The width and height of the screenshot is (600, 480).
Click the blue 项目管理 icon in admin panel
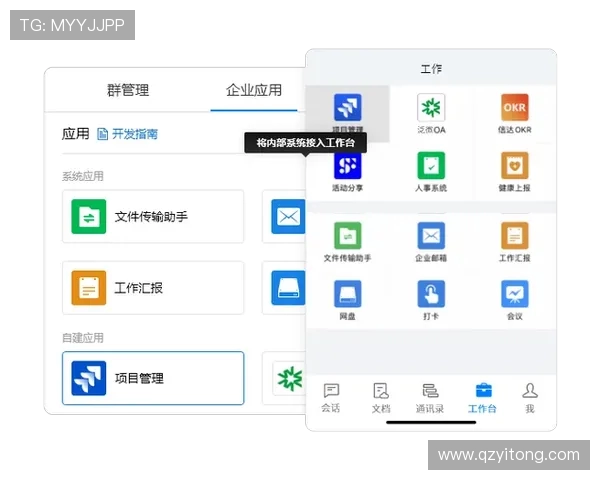coord(89,378)
